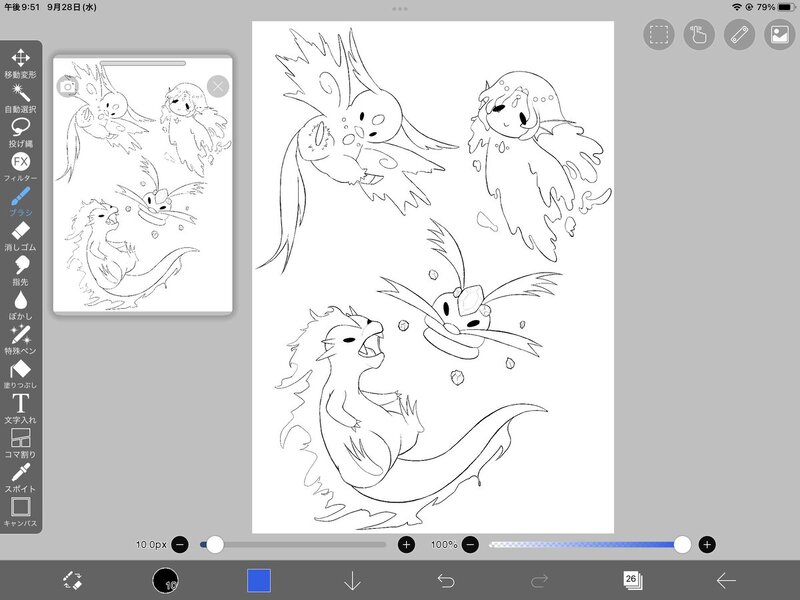
Task: Tap the reference window top drag handle
Action: (143, 63)
